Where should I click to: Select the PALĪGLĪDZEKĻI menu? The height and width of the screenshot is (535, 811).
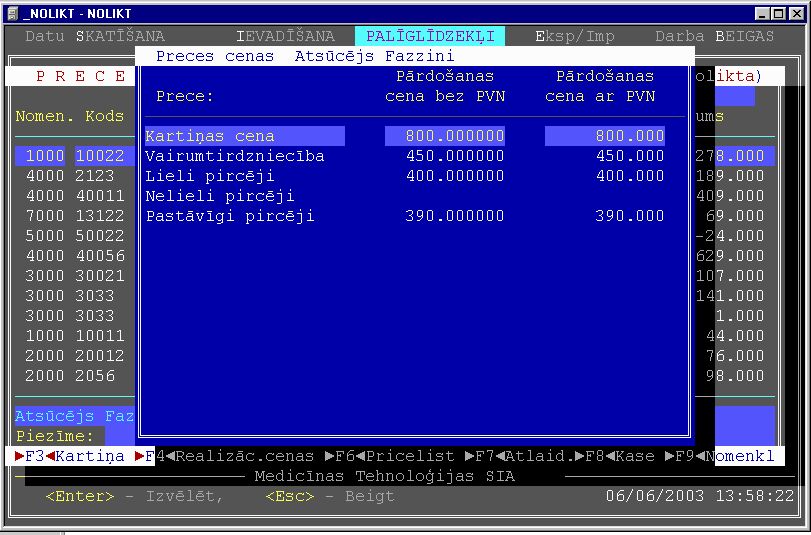pyautogui.click(x=430, y=36)
